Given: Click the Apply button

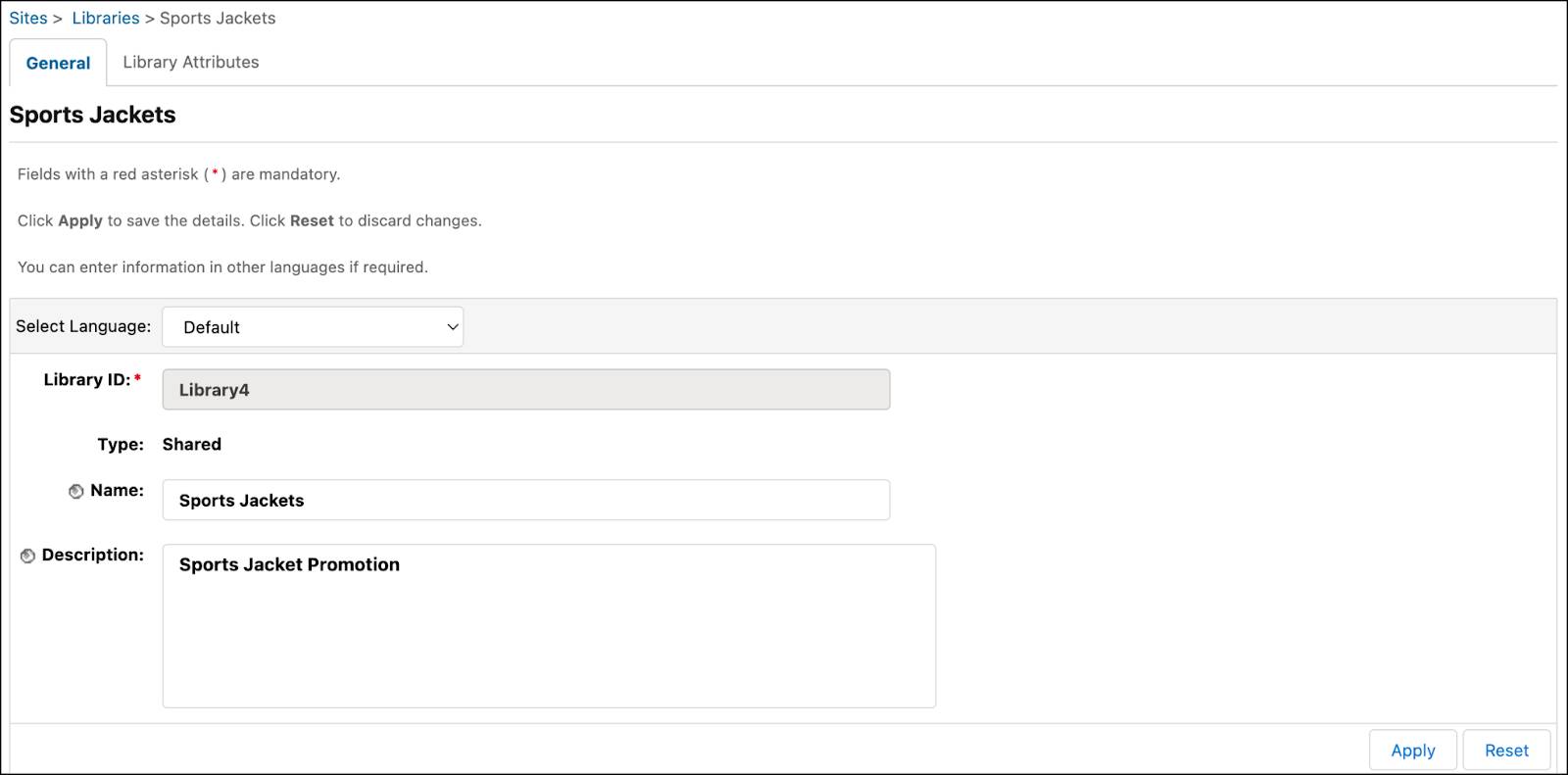Looking at the screenshot, I should click(1412, 751).
